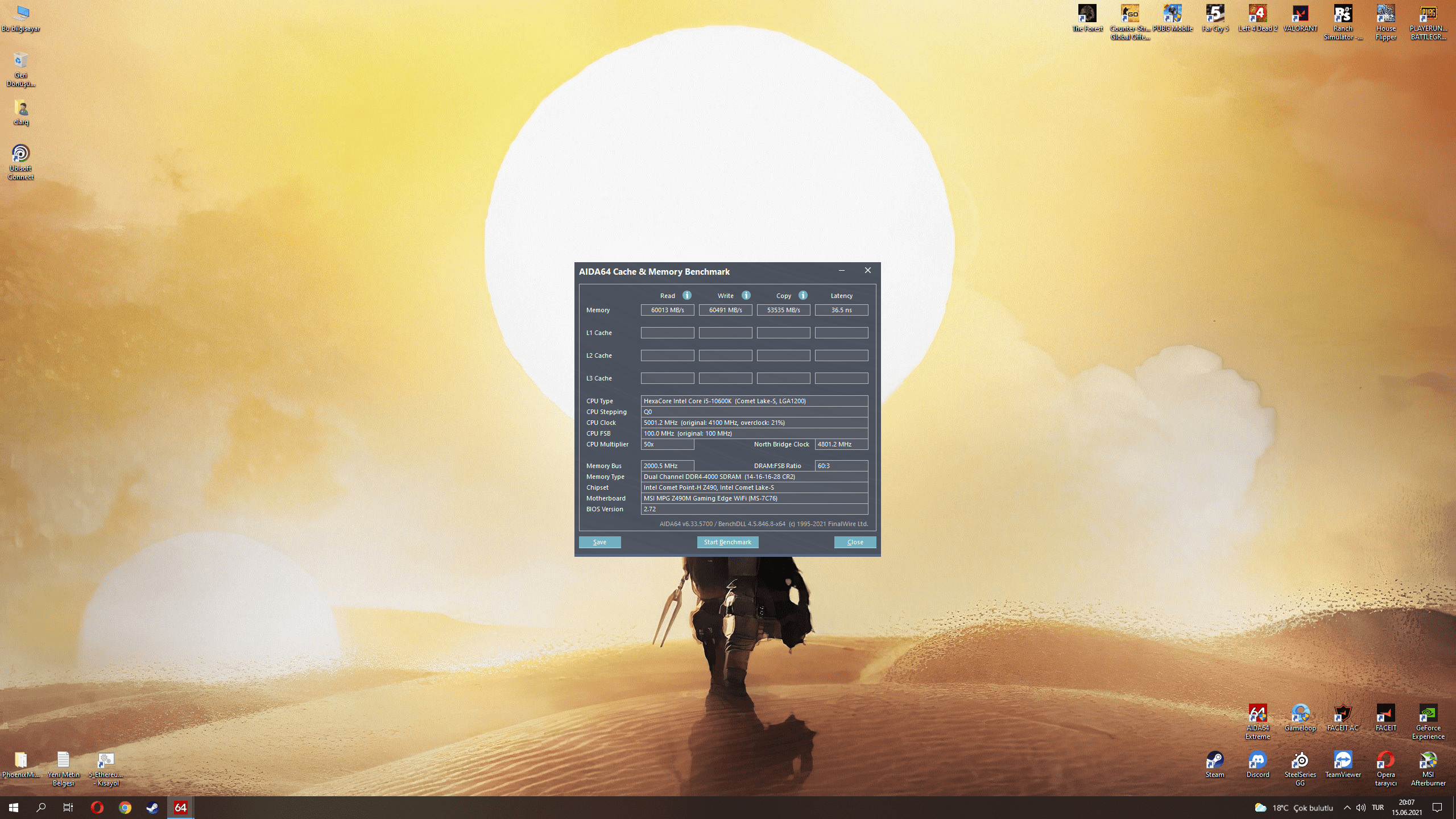
Task: Open TeamViewer desktop shortcut
Action: click(x=1343, y=764)
